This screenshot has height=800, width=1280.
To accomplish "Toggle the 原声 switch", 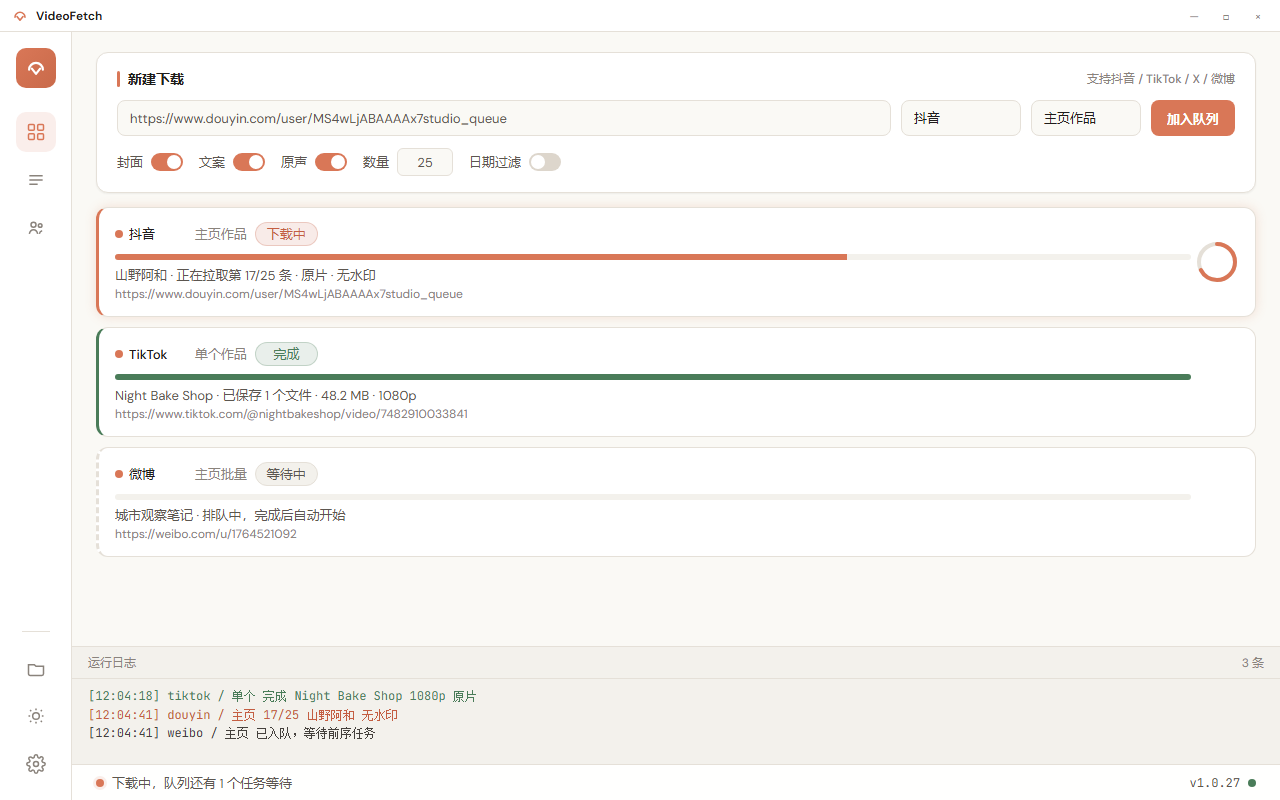I will point(331,162).
